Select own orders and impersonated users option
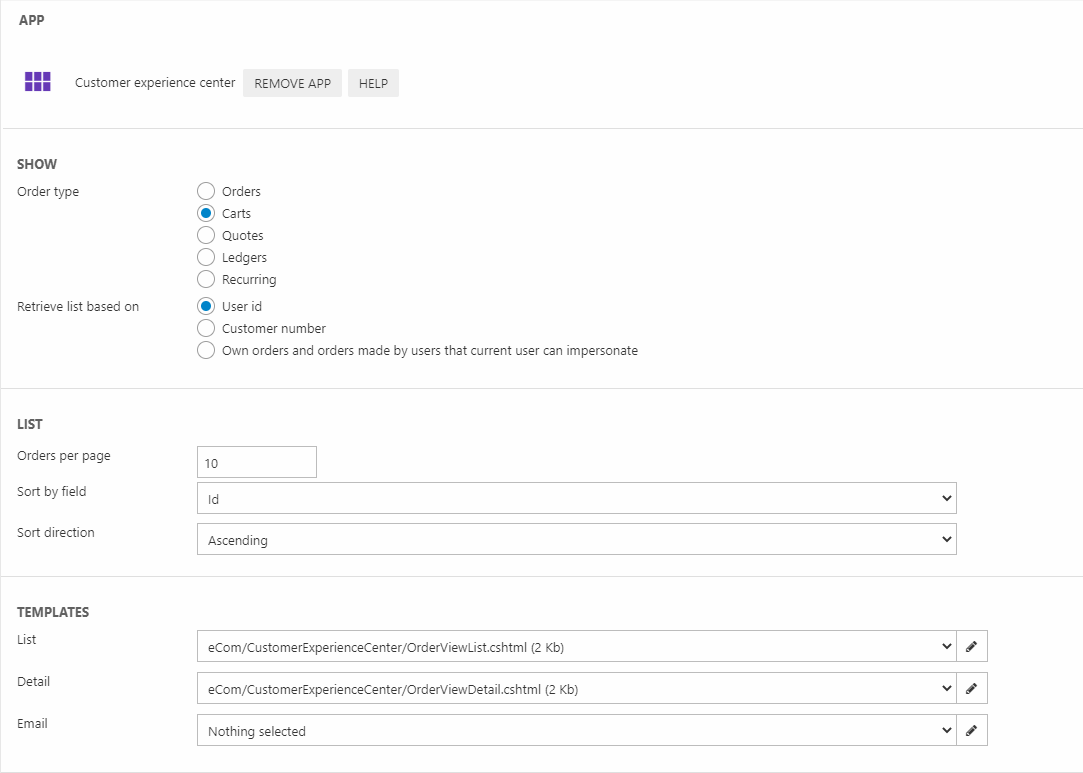Screen dimensions: 1083x773 (x=206, y=350)
